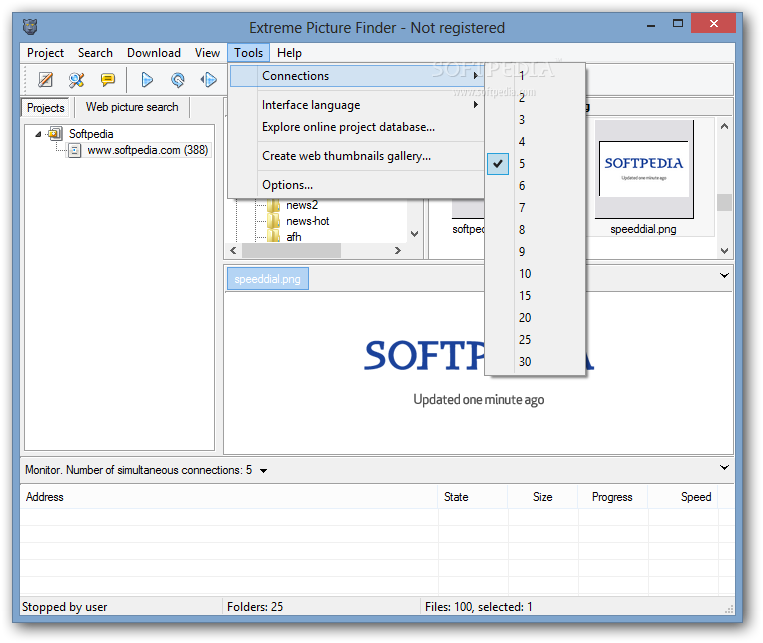Set connections to 10
Screen dimensions: 763x643
(535, 274)
